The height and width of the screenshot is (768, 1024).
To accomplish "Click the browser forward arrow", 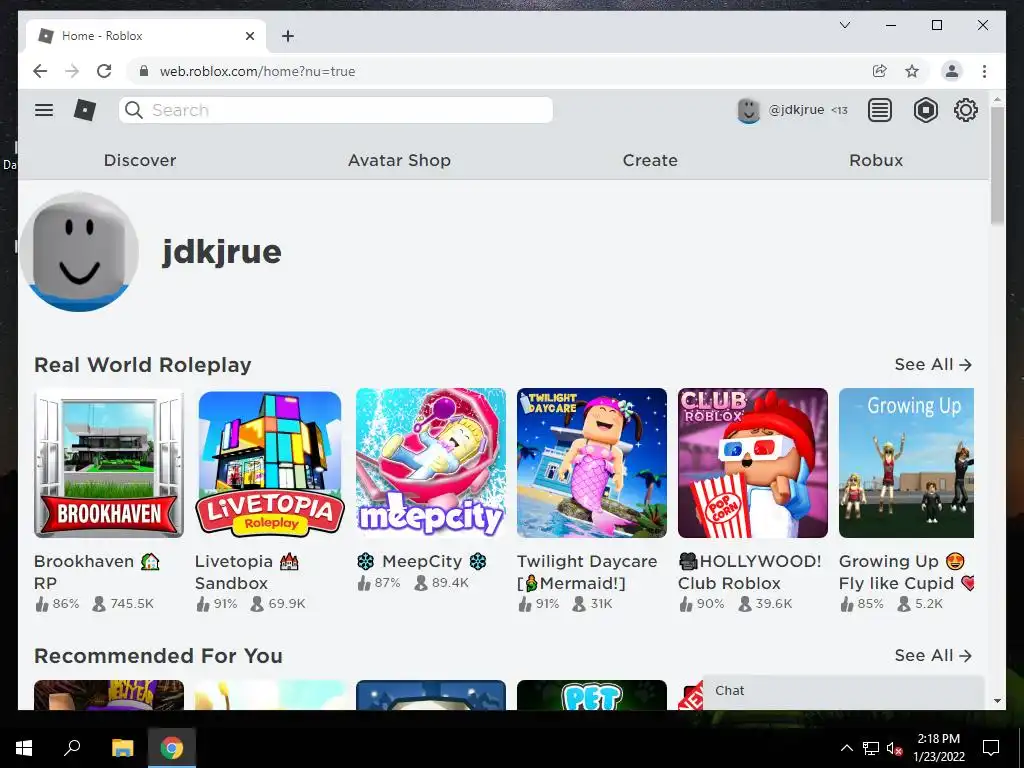I will click(x=72, y=71).
